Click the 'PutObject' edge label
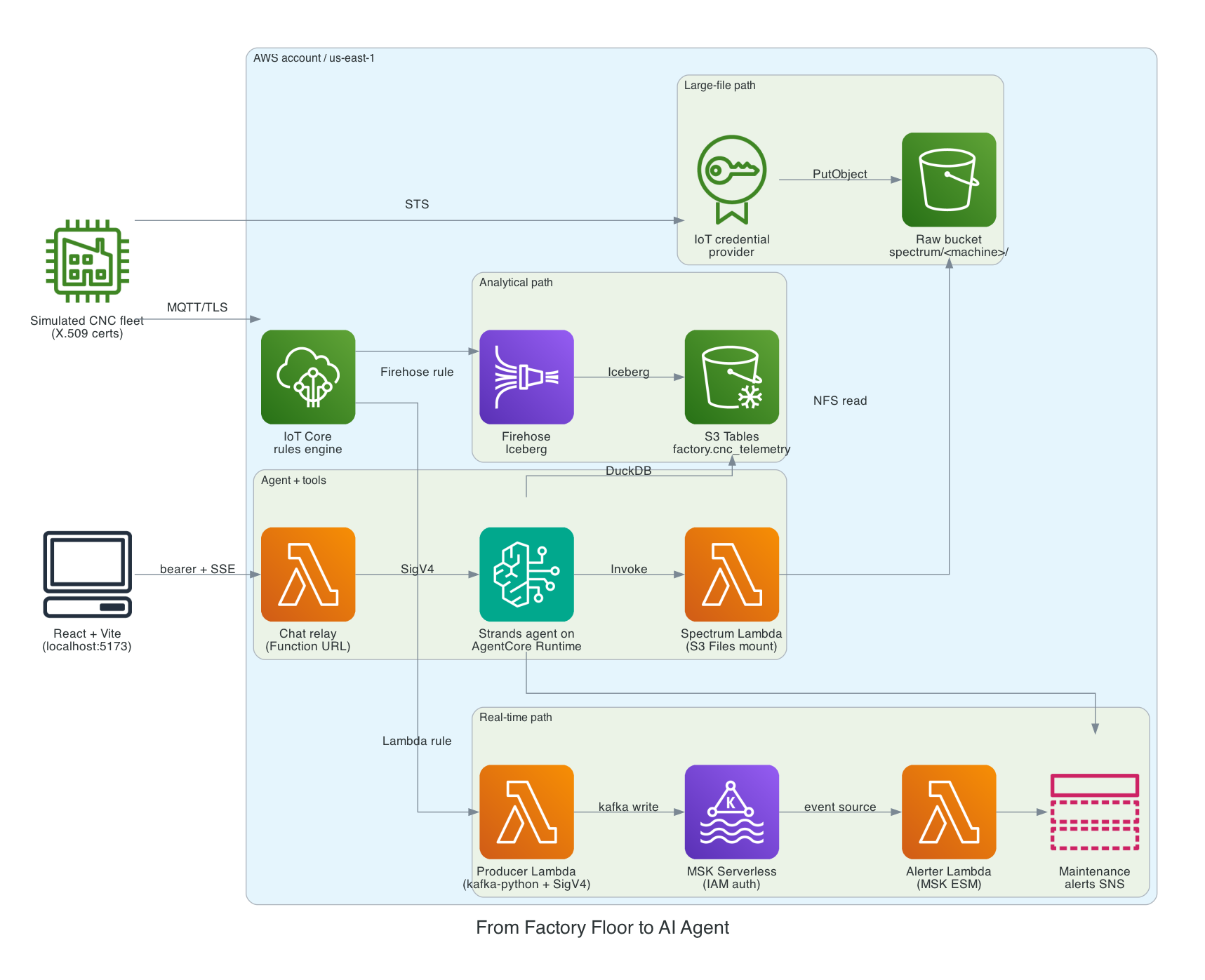Screen dimensions: 1205x980 [x=839, y=174]
